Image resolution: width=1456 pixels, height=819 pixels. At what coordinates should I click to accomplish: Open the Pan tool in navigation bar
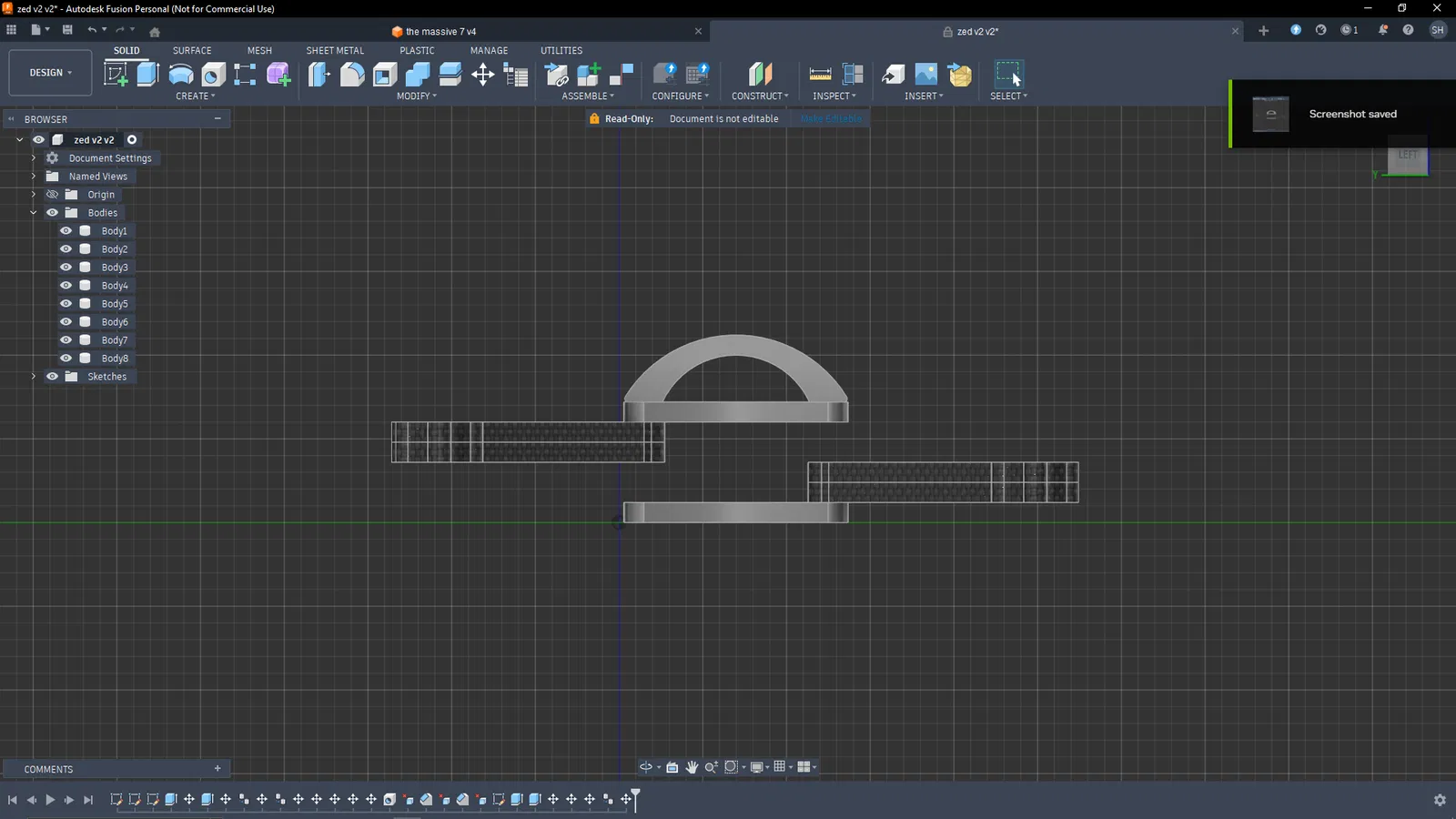692,767
